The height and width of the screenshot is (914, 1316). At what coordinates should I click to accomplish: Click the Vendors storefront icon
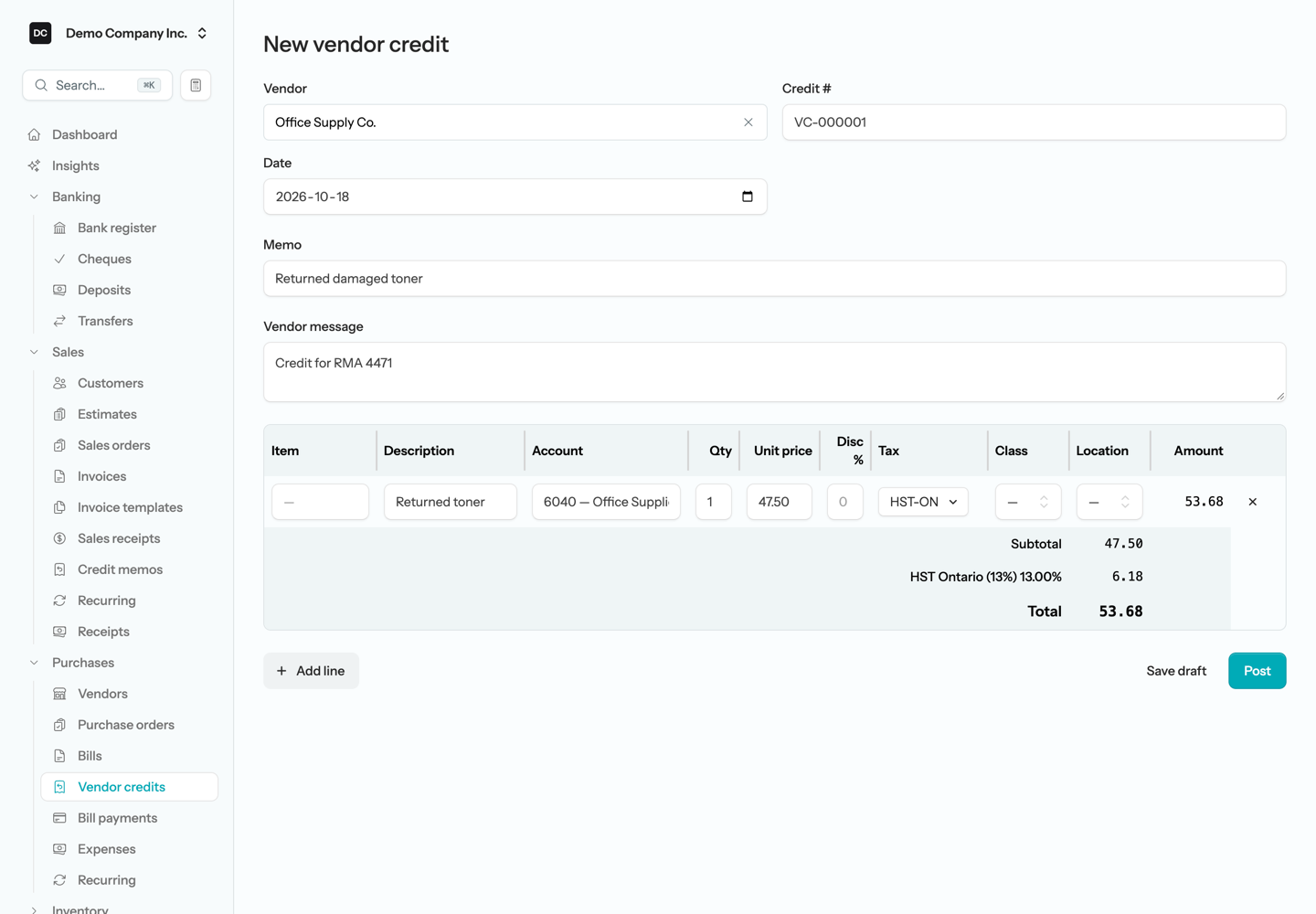[x=59, y=694]
